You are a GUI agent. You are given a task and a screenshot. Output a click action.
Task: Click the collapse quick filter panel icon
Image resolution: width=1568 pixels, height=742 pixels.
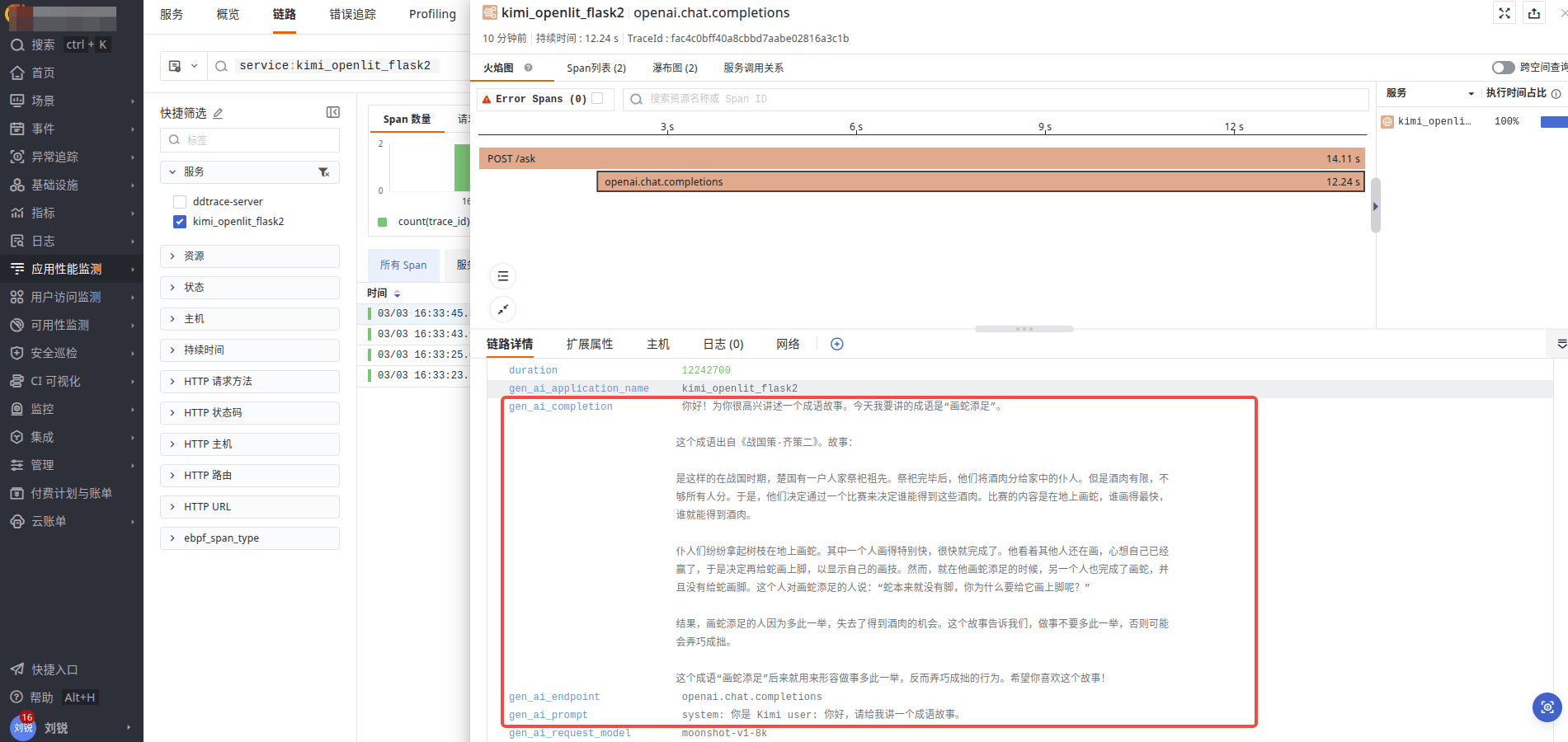pyautogui.click(x=333, y=112)
